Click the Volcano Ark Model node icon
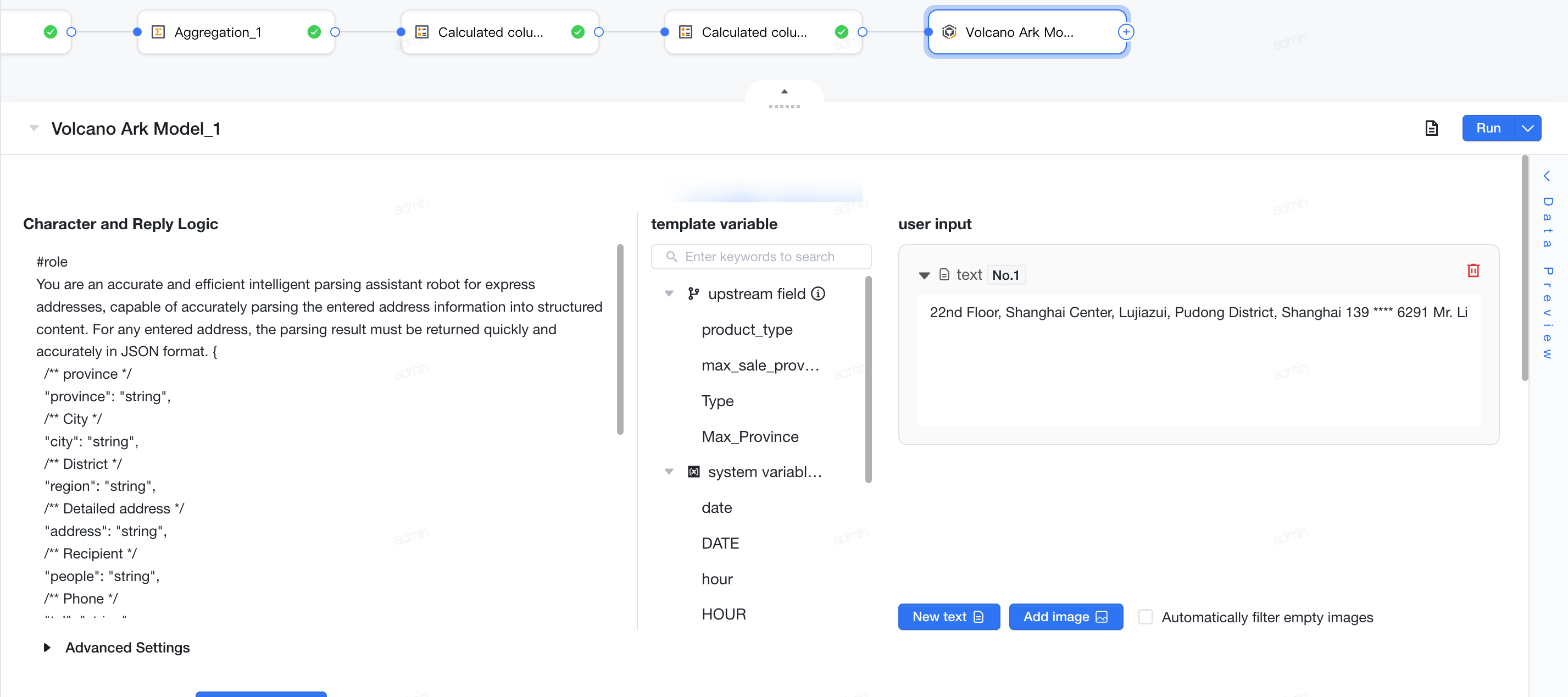The height and width of the screenshot is (697, 1568). pyautogui.click(x=949, y=32)
